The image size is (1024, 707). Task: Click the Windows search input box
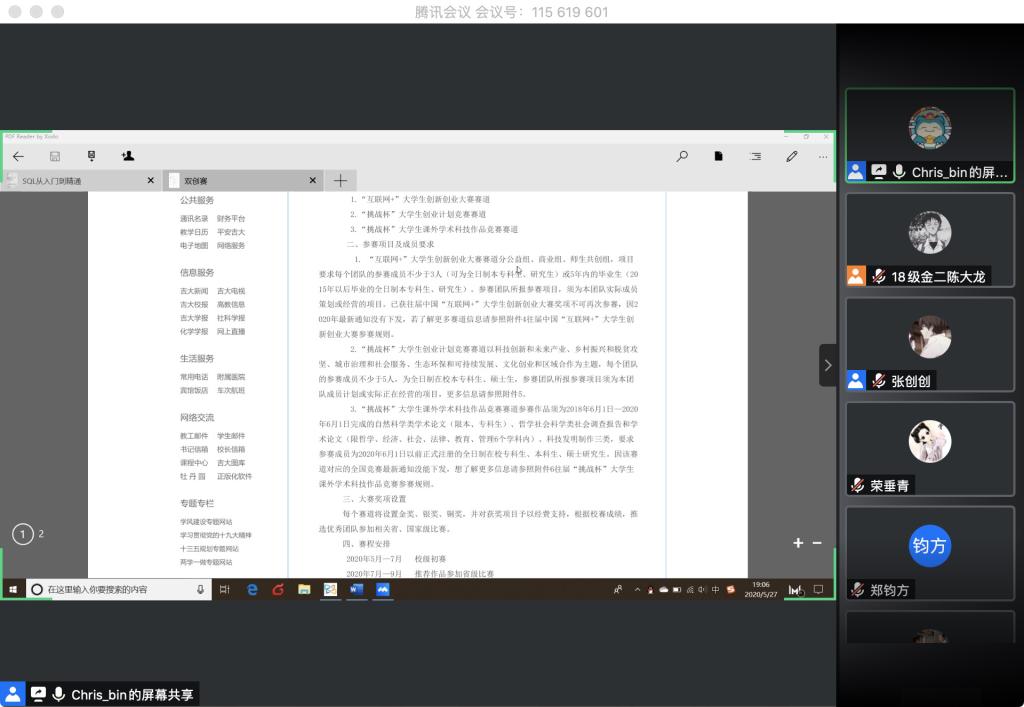tap(110, 590)
